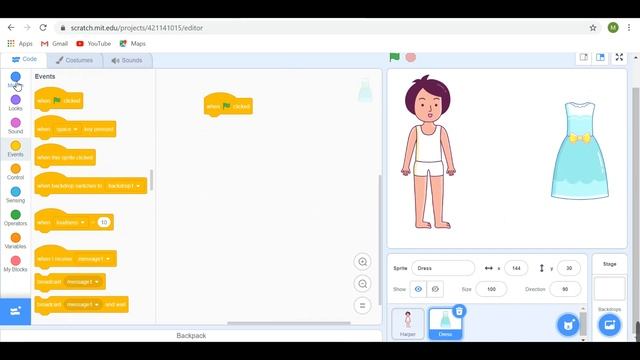Select the Control block category

(x=16, y=172)
